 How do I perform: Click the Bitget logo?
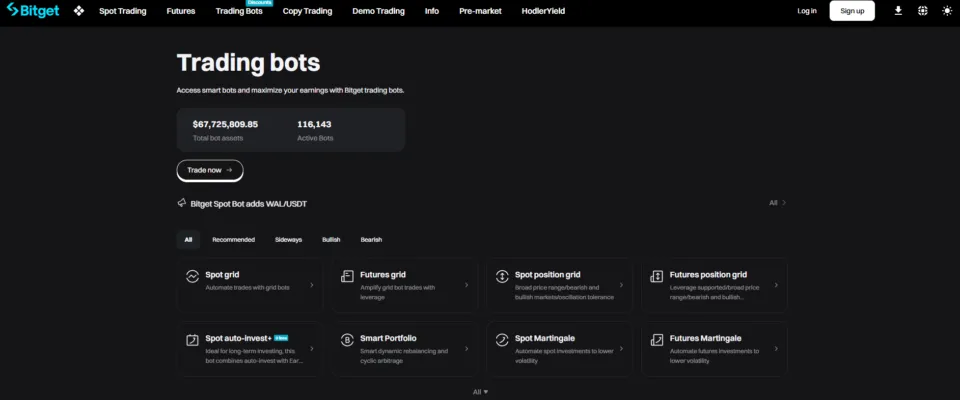(33, 10)
